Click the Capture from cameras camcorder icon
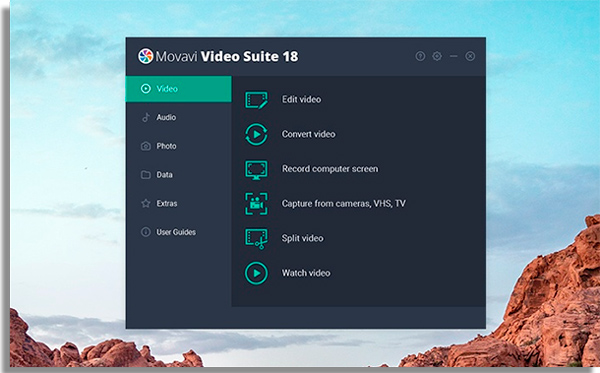 coord(256,204)
